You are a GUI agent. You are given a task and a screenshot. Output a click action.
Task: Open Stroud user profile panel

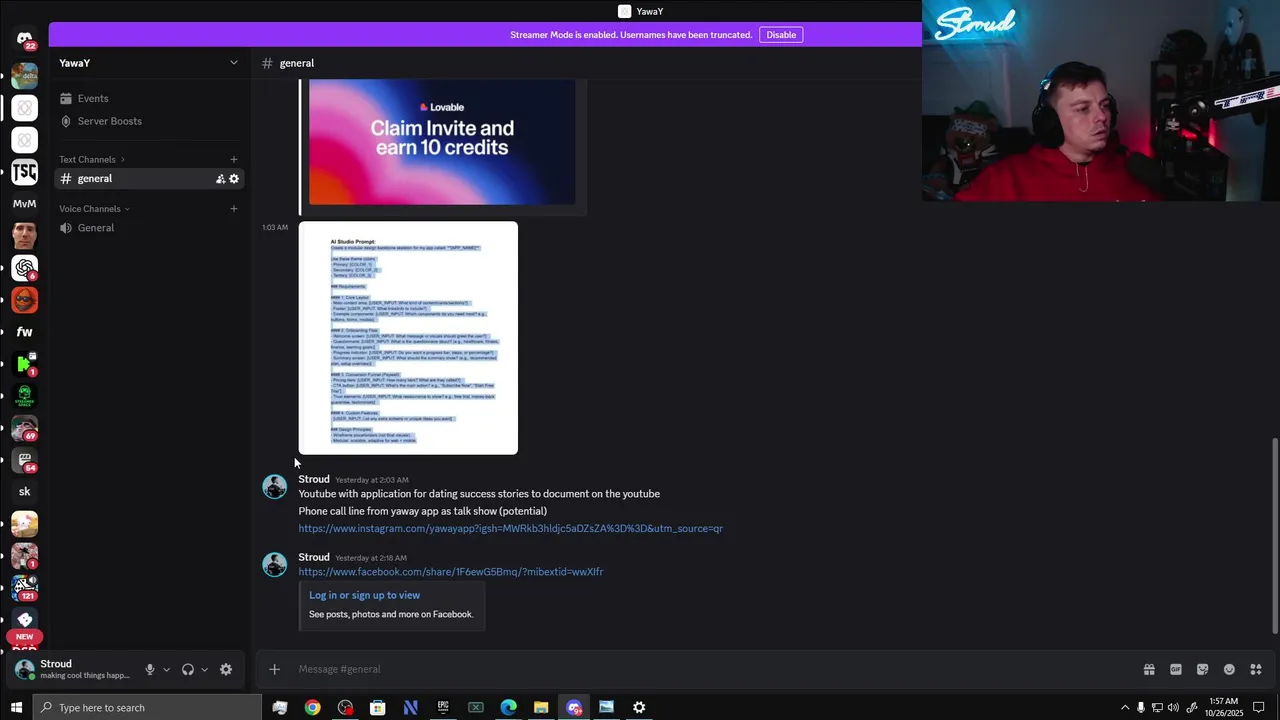coord(74,670)
